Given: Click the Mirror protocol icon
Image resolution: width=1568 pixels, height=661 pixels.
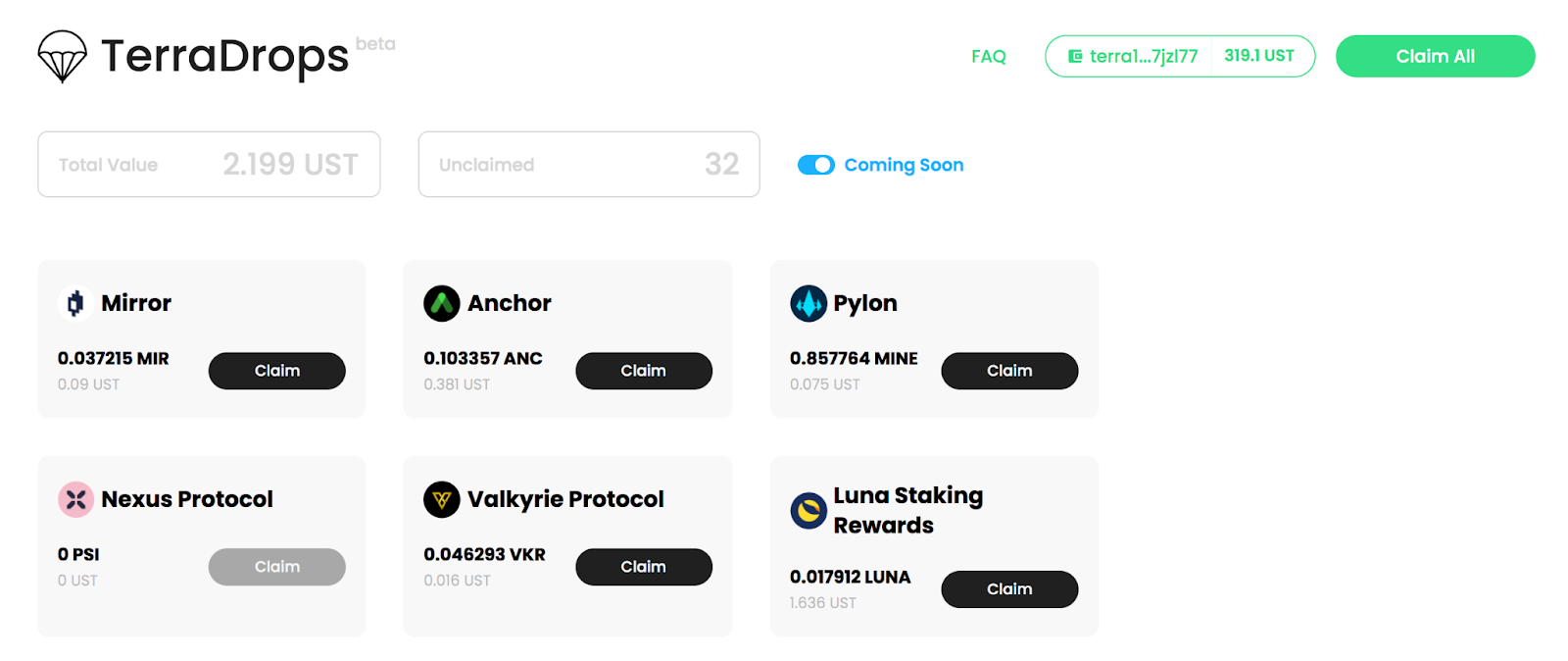Looking at the screenshot, I should (75, 304).
